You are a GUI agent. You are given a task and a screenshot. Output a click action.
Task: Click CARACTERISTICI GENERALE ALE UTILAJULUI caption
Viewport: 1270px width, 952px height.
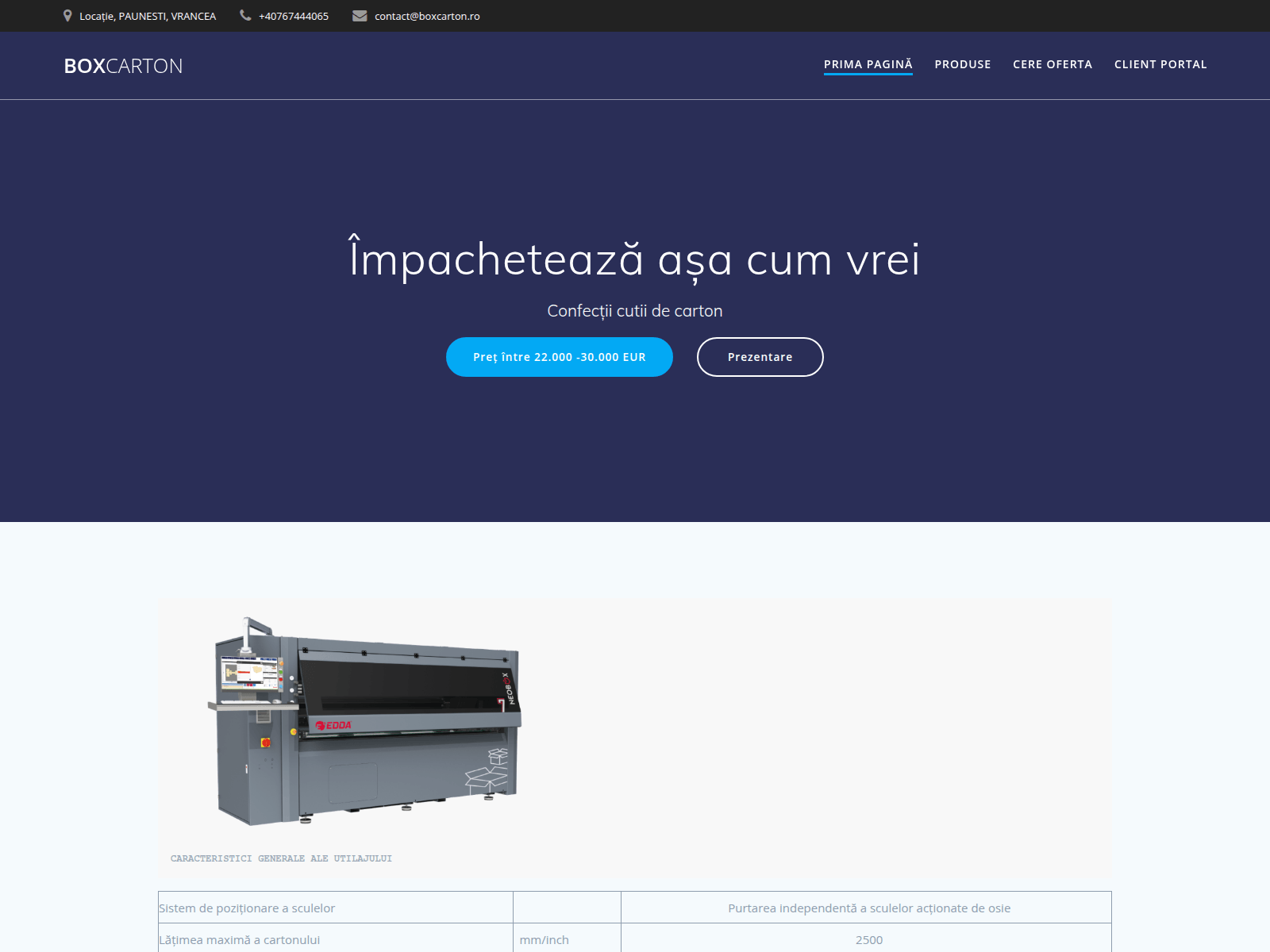(281, 858)
